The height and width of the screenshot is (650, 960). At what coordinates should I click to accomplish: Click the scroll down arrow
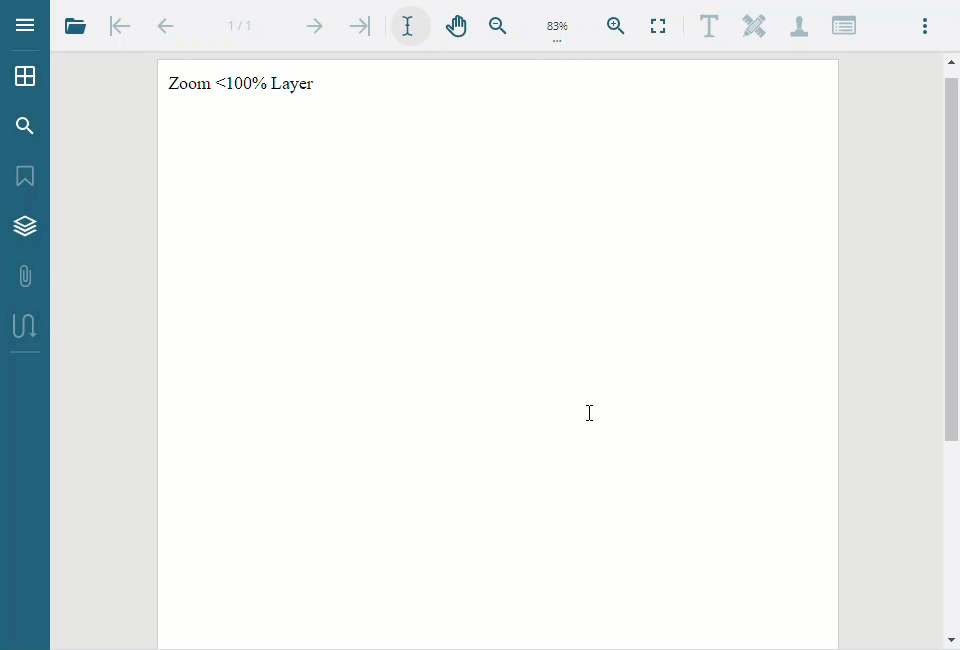[x=951, y=641]
